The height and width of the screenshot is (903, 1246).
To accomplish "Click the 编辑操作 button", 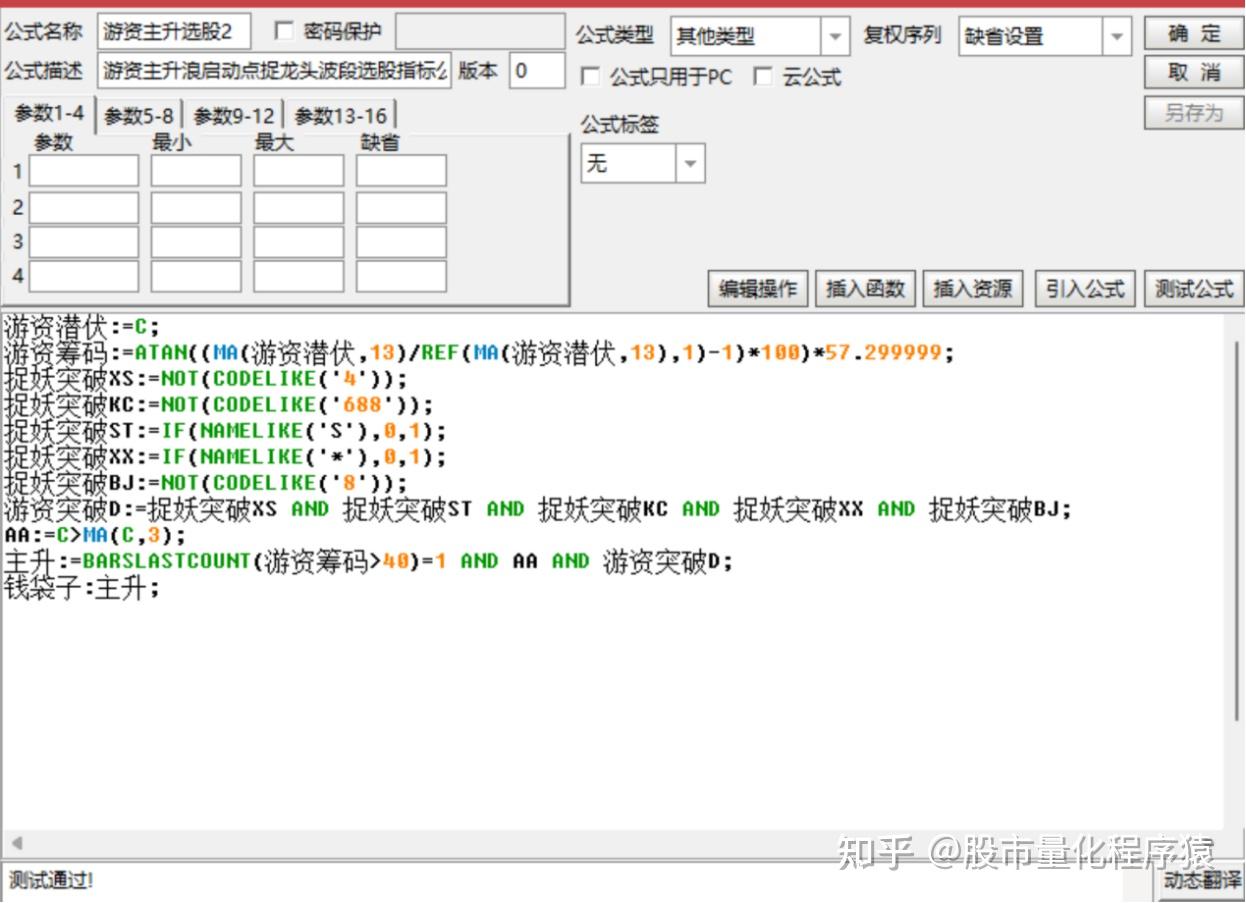I will (758, 289).
